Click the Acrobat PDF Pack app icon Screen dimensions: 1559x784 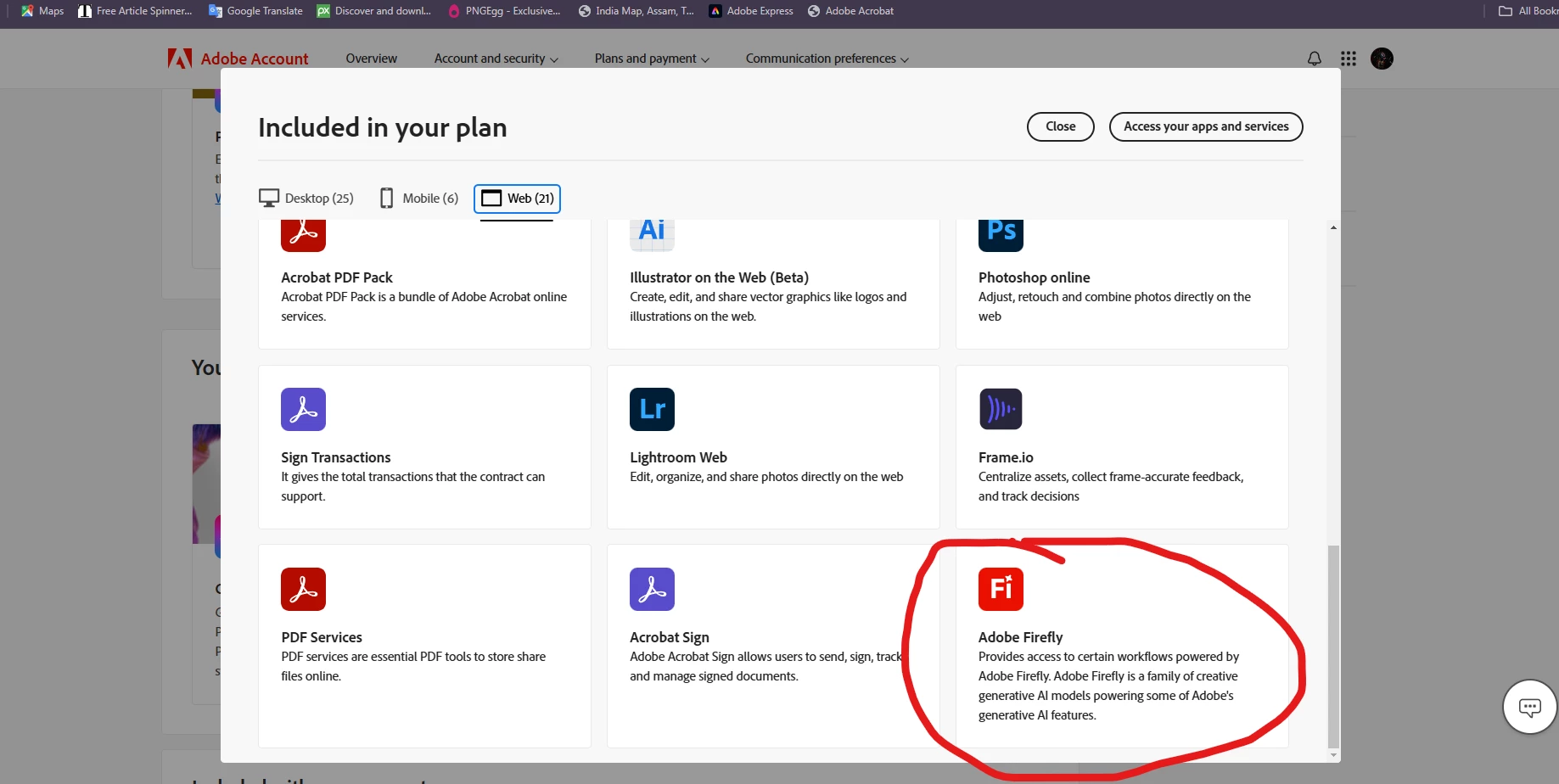click(x=303, y=235)
